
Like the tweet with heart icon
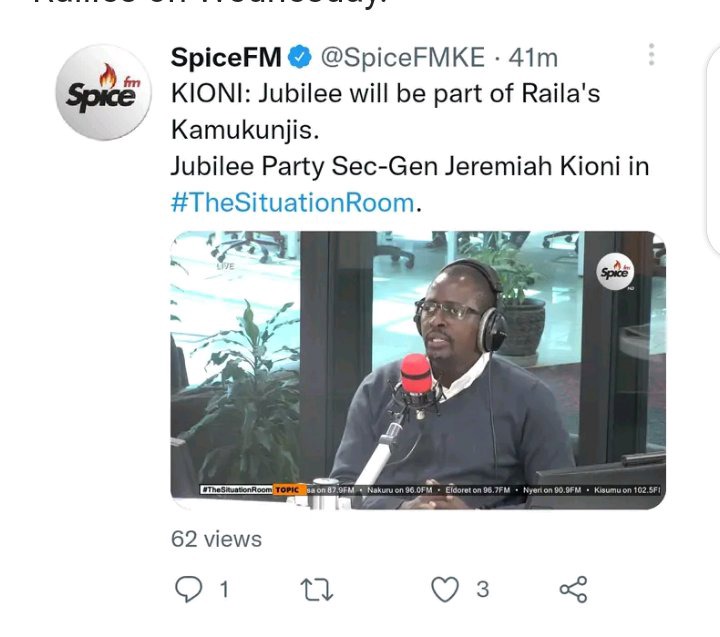coord(445,589)
